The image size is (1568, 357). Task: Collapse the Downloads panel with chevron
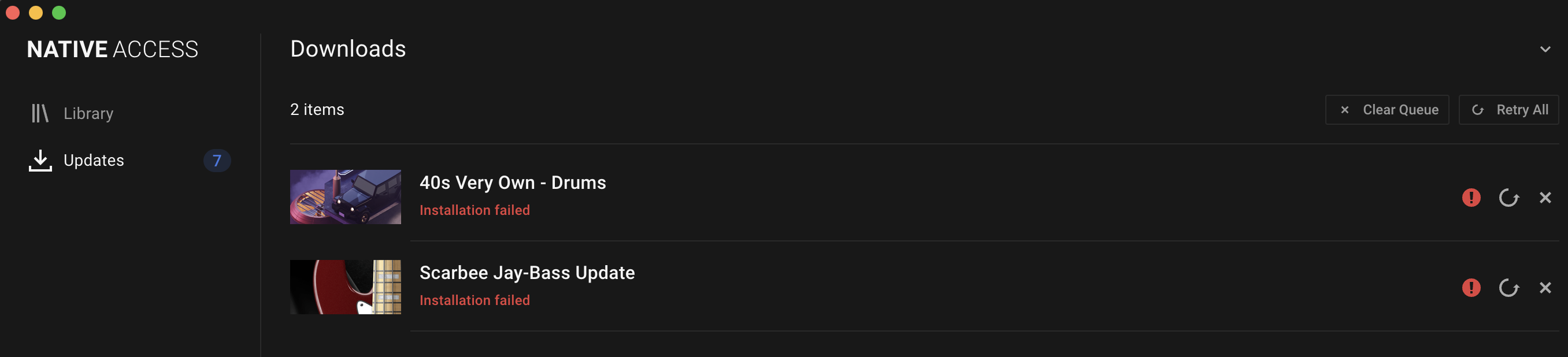pos(1545,49)
